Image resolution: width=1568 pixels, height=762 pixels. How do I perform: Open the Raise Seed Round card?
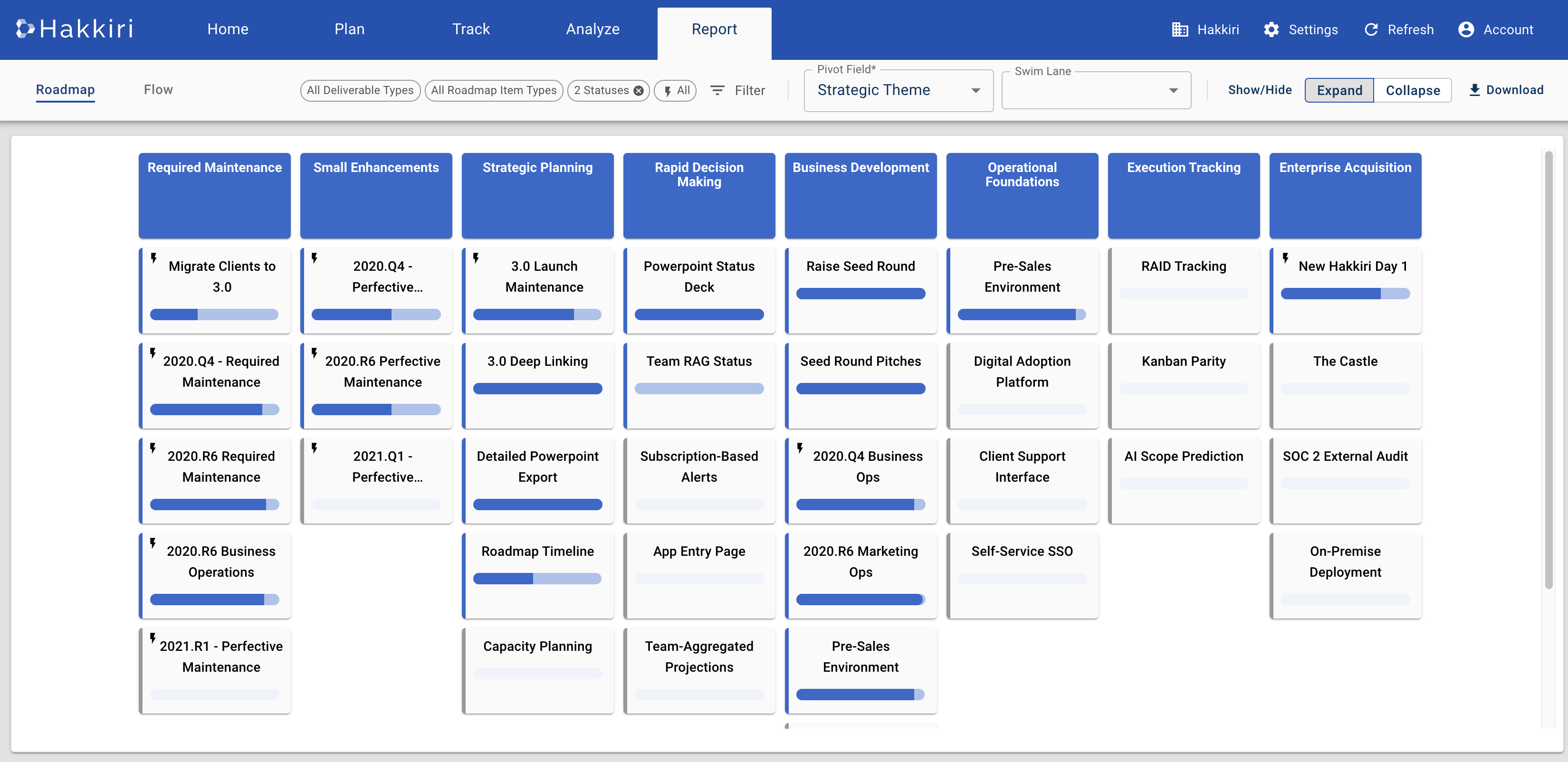(x=860, y=266)
